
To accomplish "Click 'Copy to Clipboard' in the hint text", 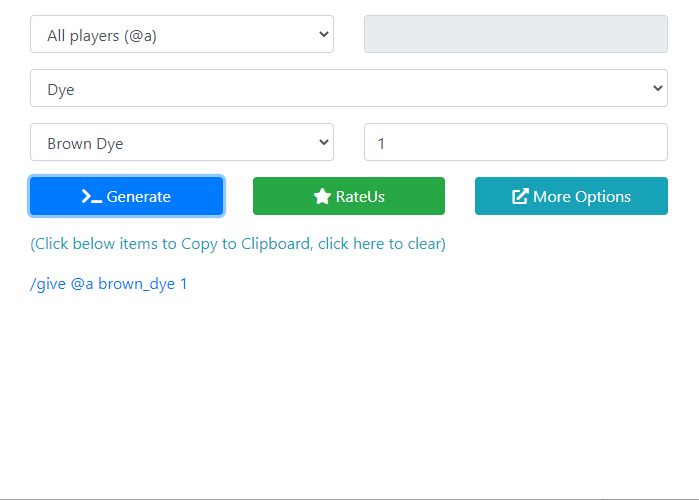I will click(x=245, y=244).
